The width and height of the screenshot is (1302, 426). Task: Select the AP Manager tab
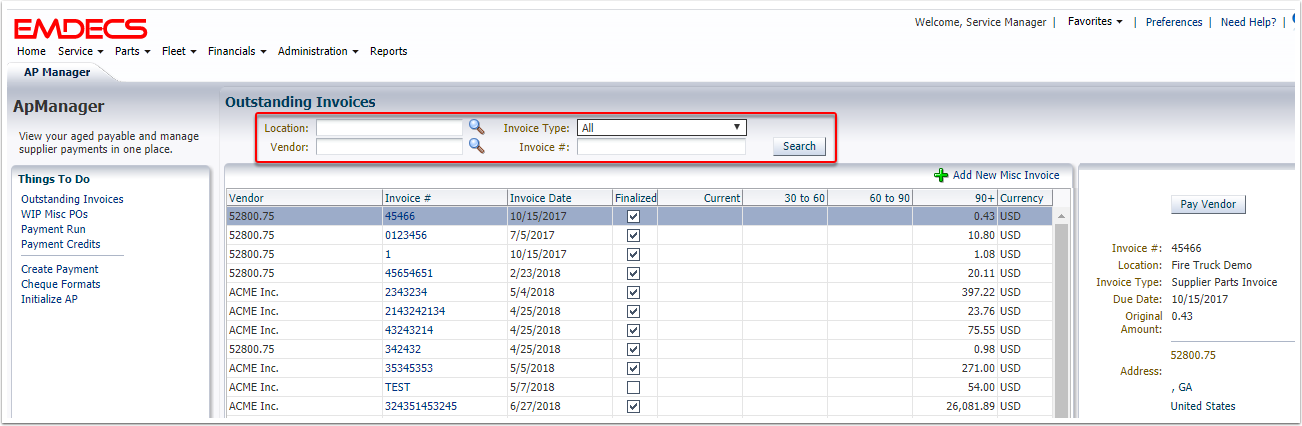pos(57,72)
